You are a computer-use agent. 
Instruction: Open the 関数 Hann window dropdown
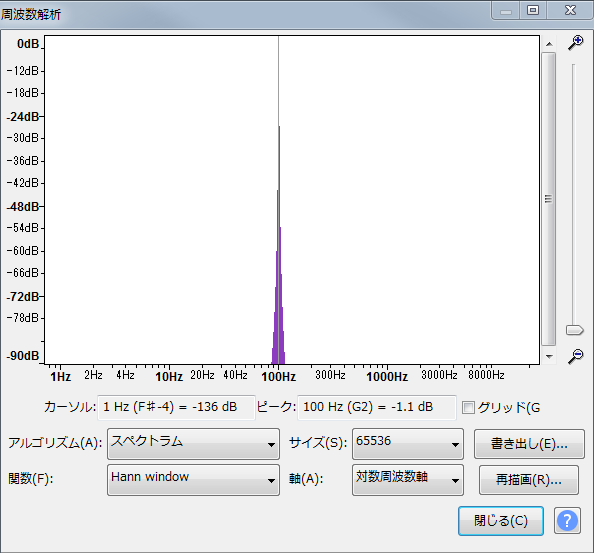pos(194,480)
